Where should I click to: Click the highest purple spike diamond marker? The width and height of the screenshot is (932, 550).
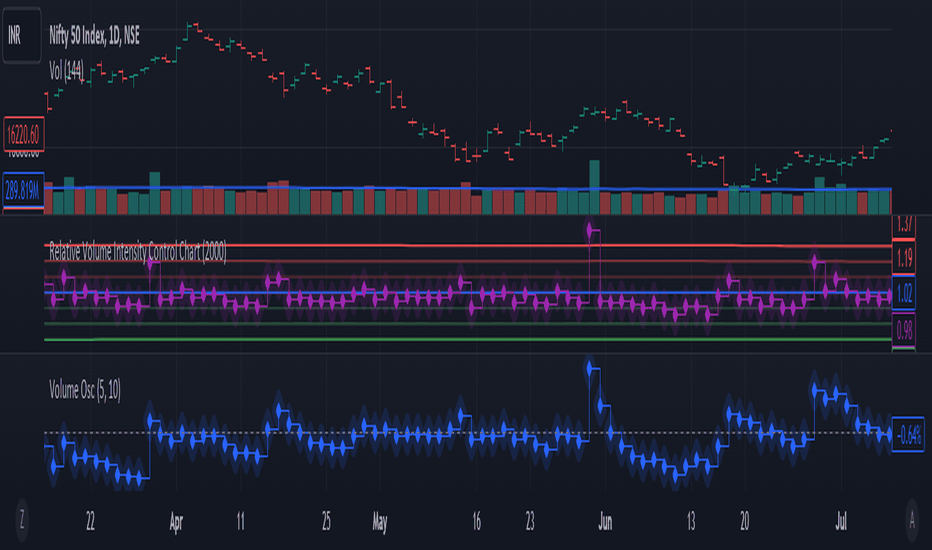tap(590, 230)
